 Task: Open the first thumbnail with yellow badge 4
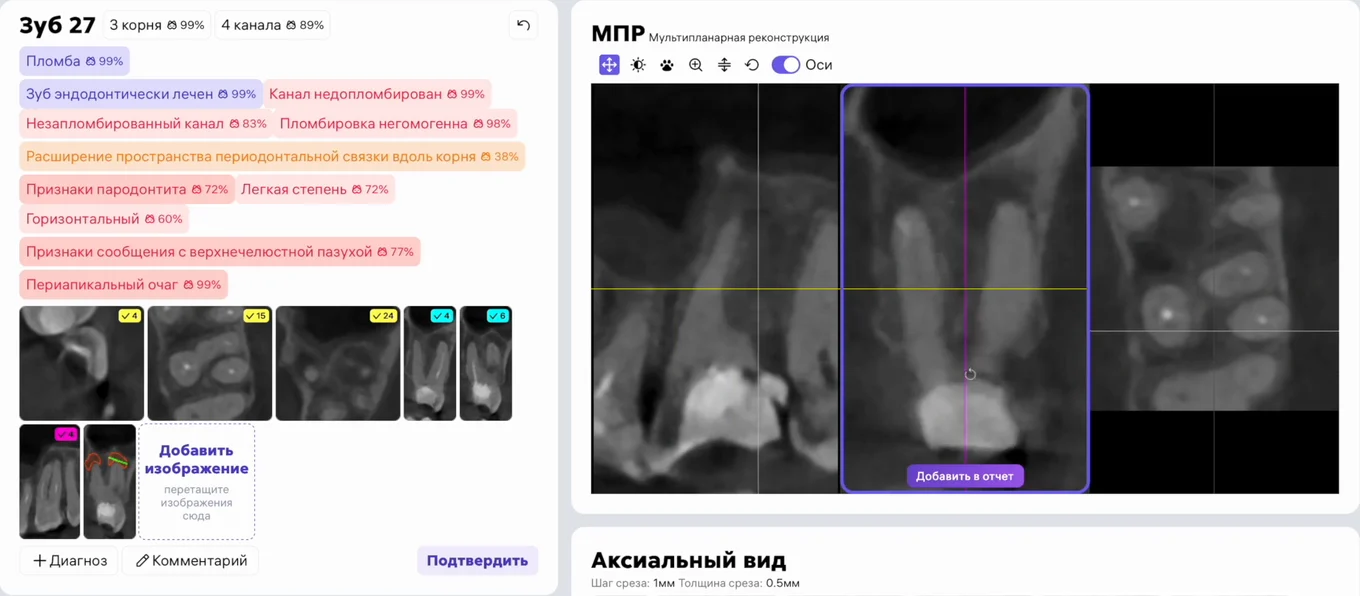click(x=82, y=363)
